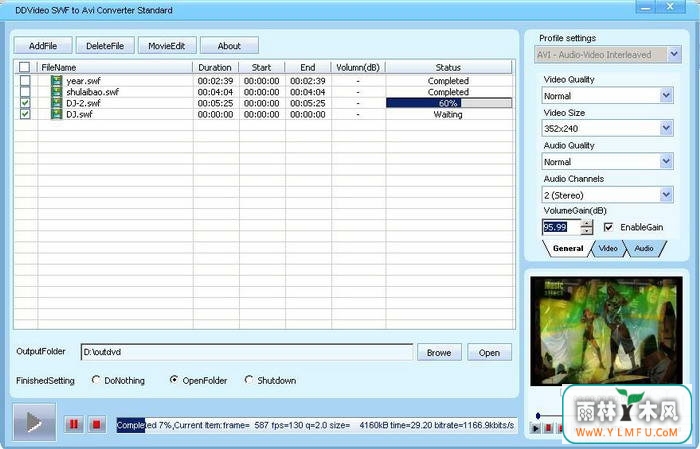Click into the OutputFolder path field

(247, 352)
